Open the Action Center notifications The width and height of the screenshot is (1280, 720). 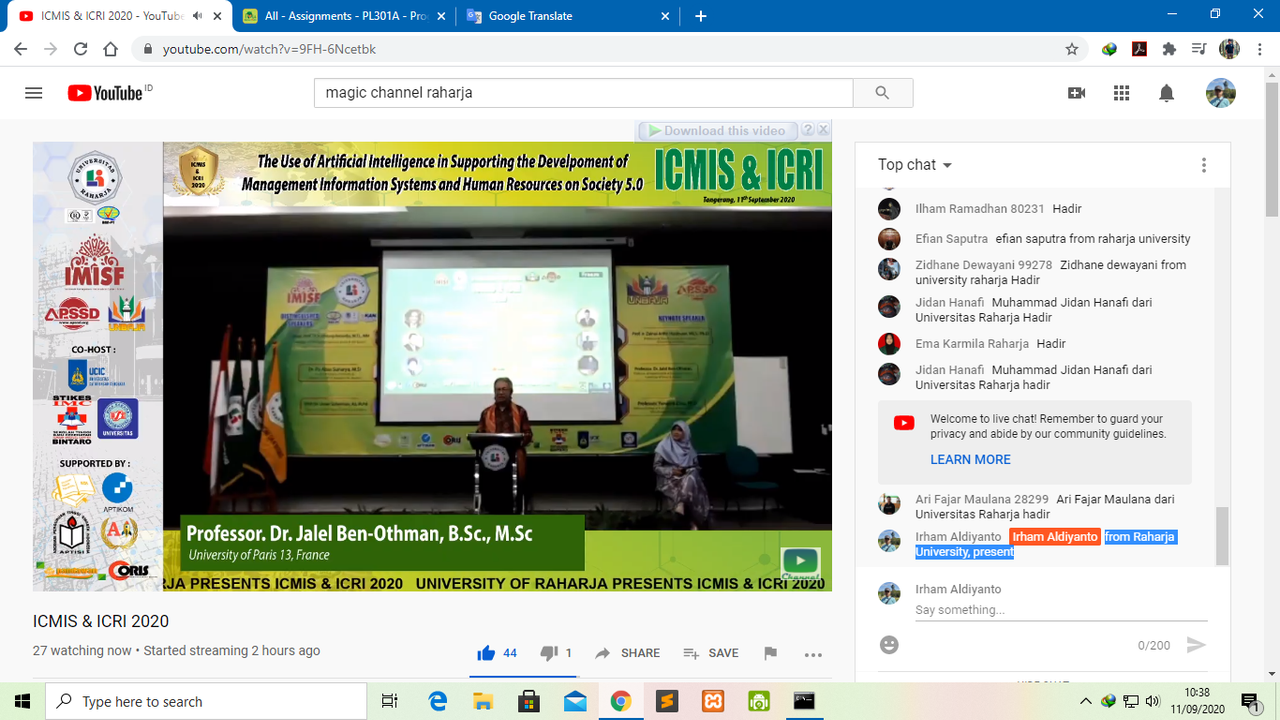pyautogui.click(x=1250, y=701)
